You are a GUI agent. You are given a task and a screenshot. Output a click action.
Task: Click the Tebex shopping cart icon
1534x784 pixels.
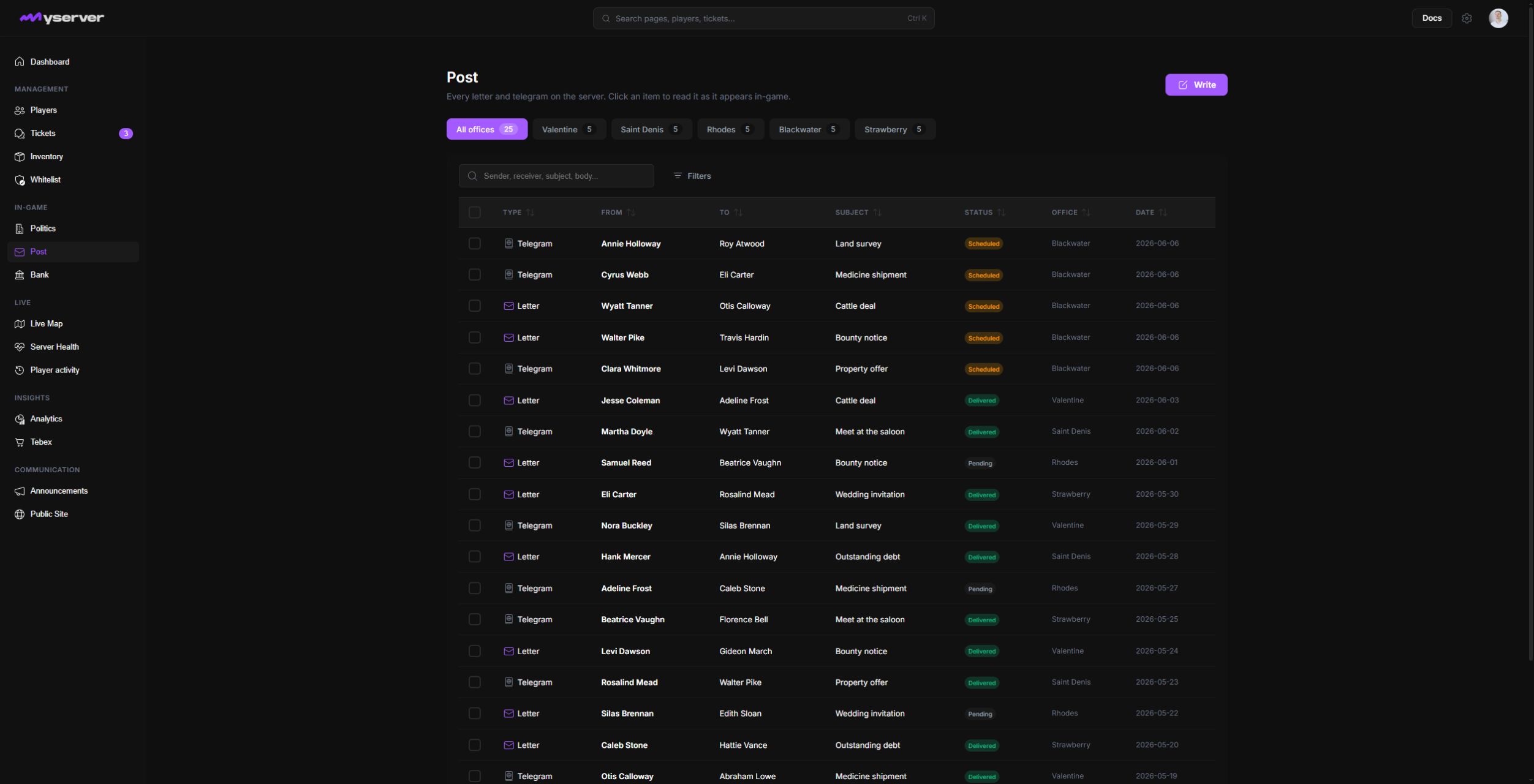(20, 442)
